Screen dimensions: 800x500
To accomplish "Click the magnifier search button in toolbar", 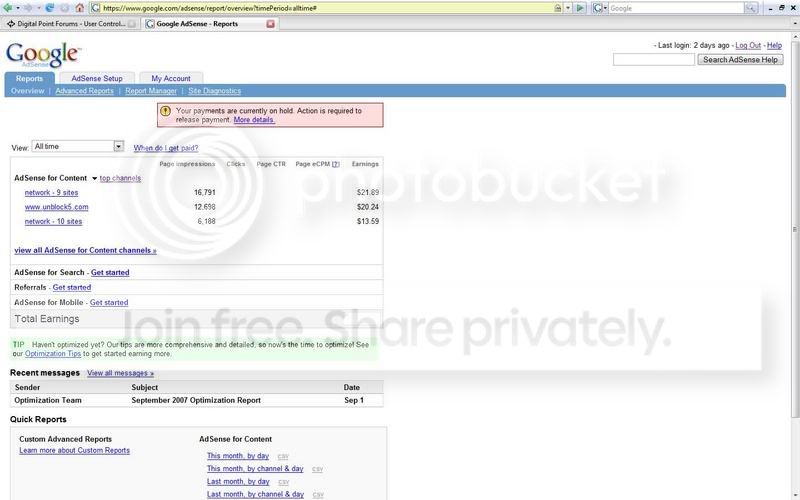I will (751, 8).
